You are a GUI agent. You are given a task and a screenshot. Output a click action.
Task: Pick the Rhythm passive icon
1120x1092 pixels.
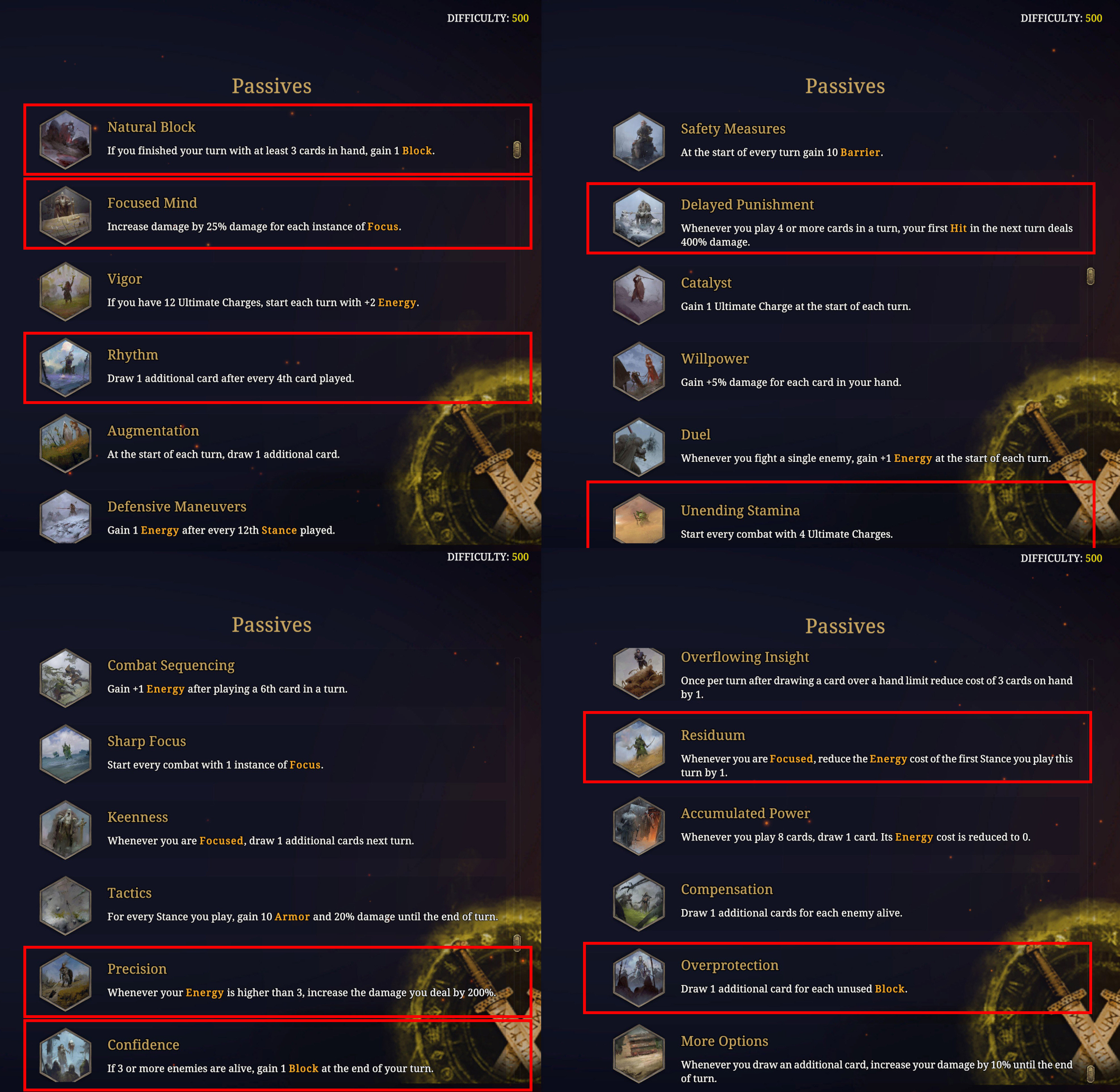click(x=66, y=367)
